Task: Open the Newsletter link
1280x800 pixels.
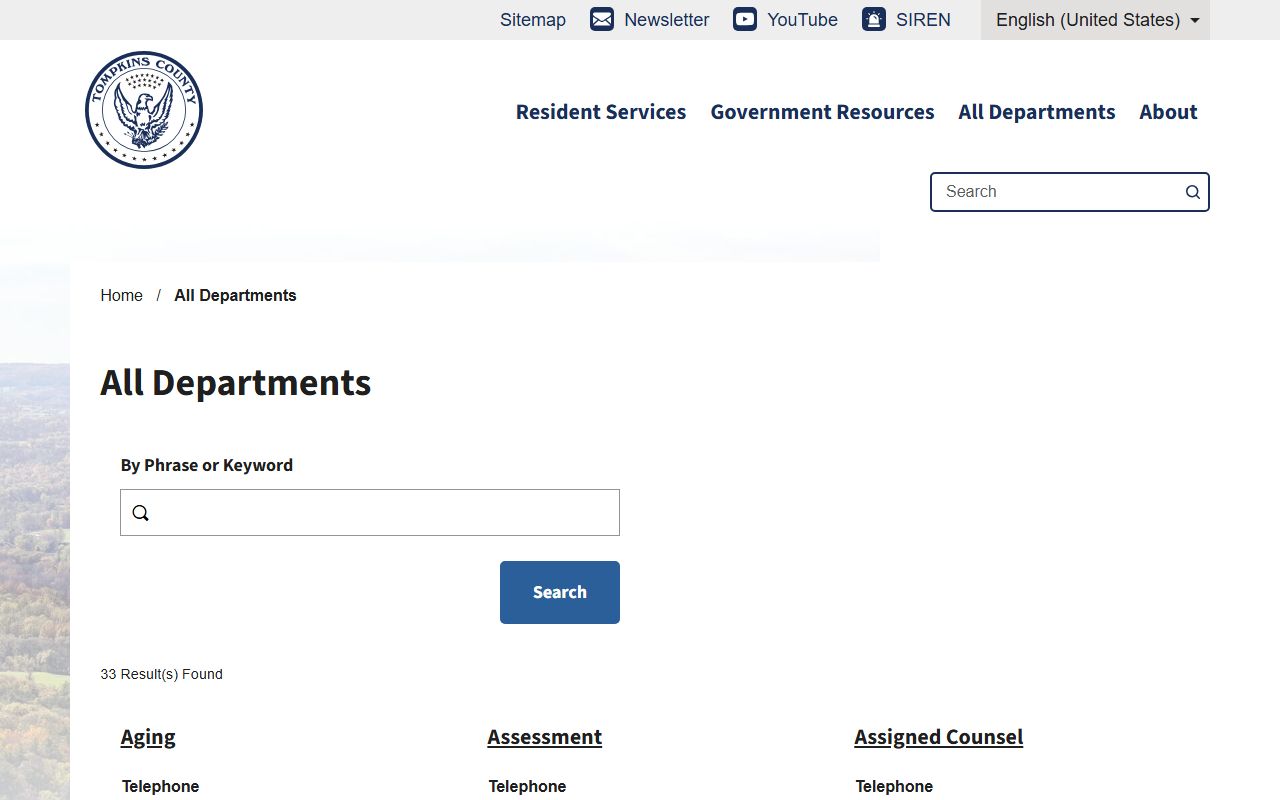Action: [x=667, y=20]
